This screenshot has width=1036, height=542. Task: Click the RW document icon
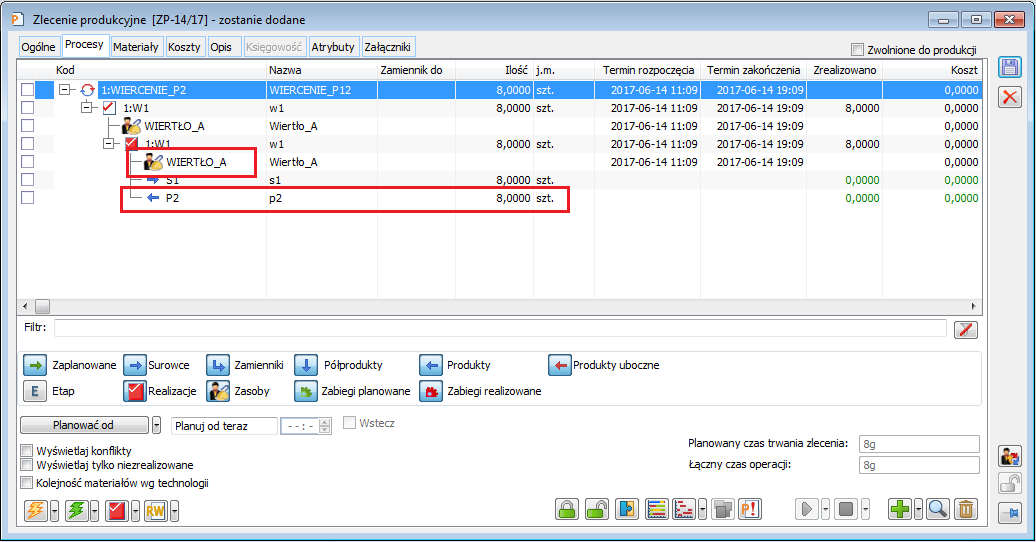pyautogui.click(x=156, y=510)
